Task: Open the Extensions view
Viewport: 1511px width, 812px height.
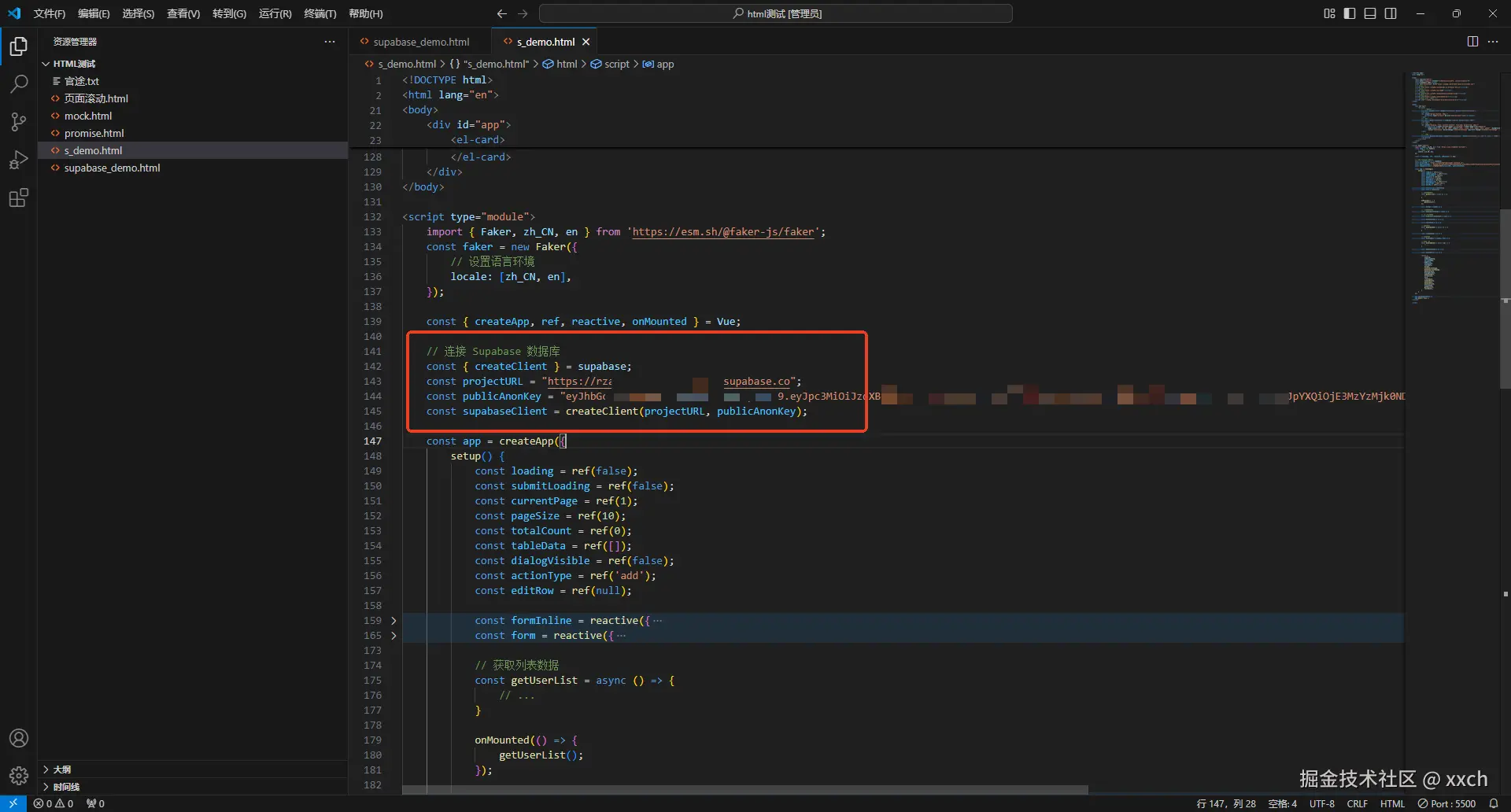Action: [x=19, y=197]
